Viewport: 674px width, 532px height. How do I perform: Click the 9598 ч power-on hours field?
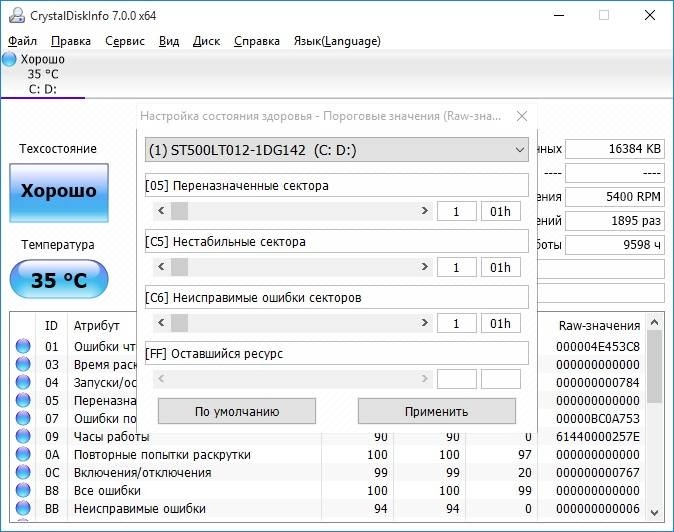pos(615,245)
